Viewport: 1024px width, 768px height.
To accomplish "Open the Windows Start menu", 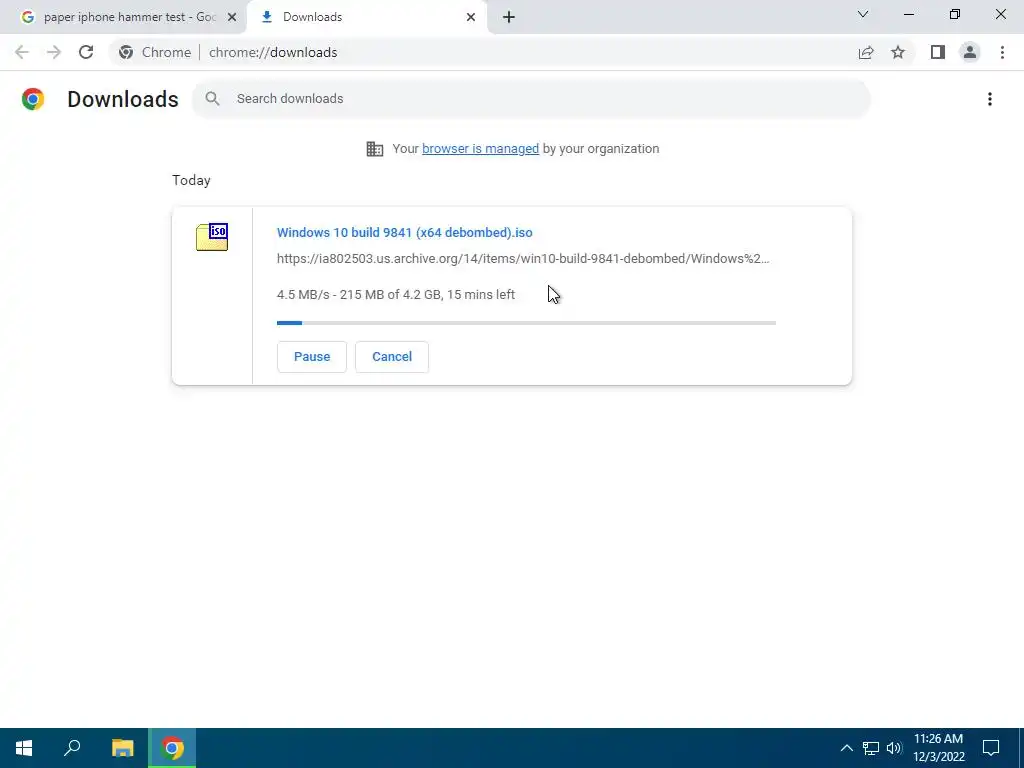I will (x=24, y=748).
